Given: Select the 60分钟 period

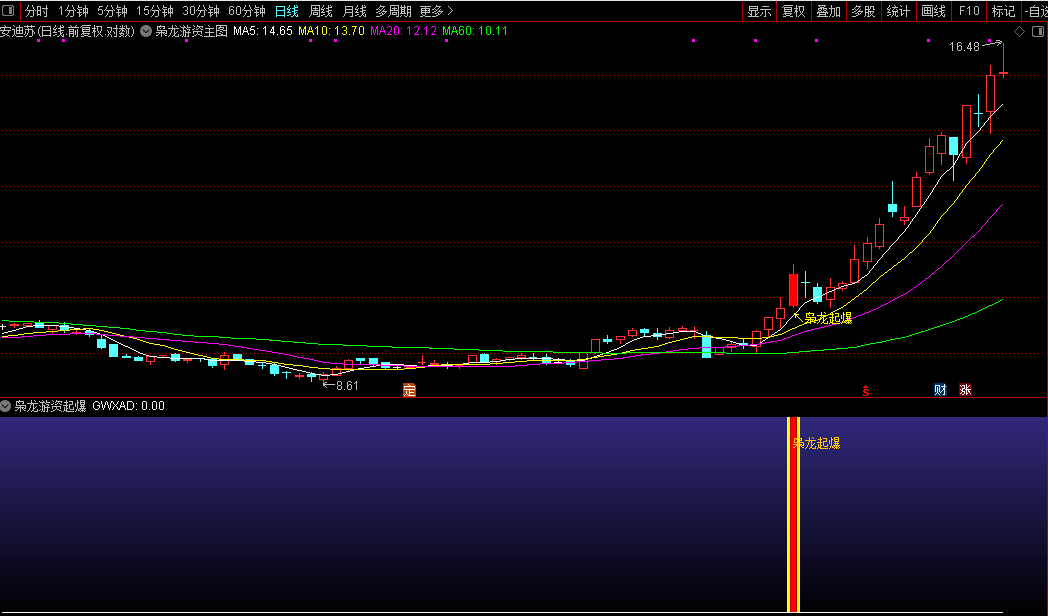Looking at the screenshot, I should point(247,11).
